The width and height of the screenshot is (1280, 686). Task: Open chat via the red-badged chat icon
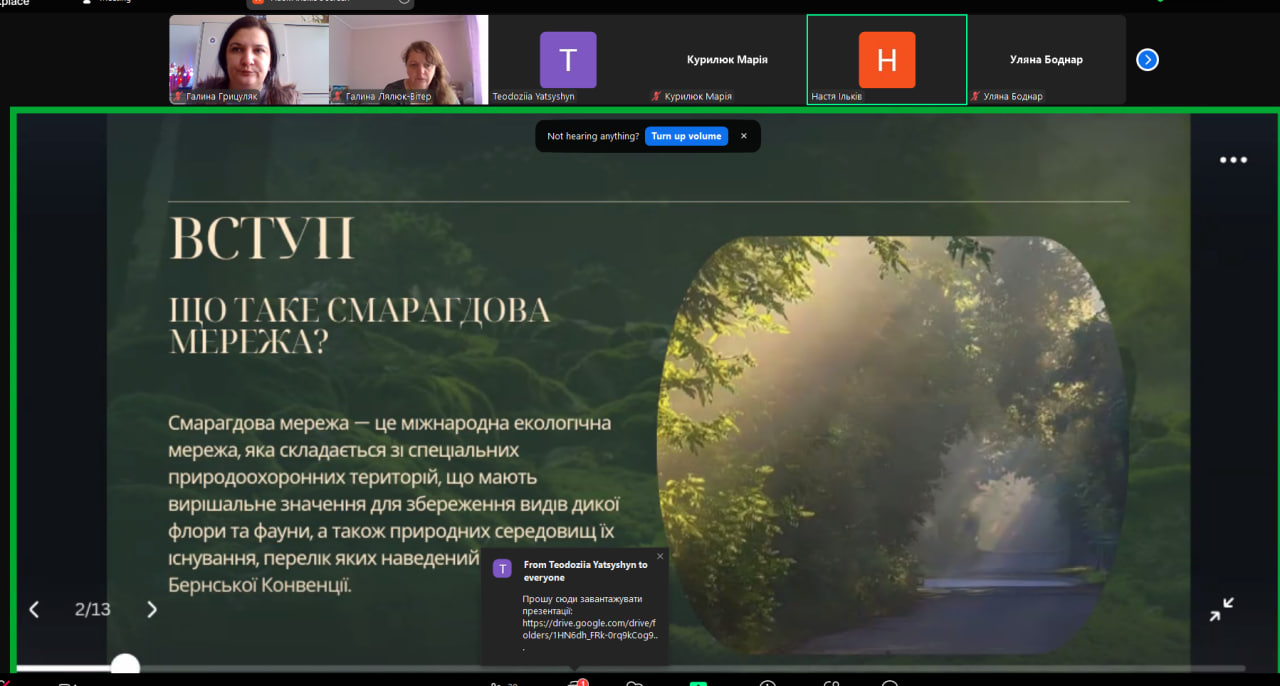coord(576,684)
